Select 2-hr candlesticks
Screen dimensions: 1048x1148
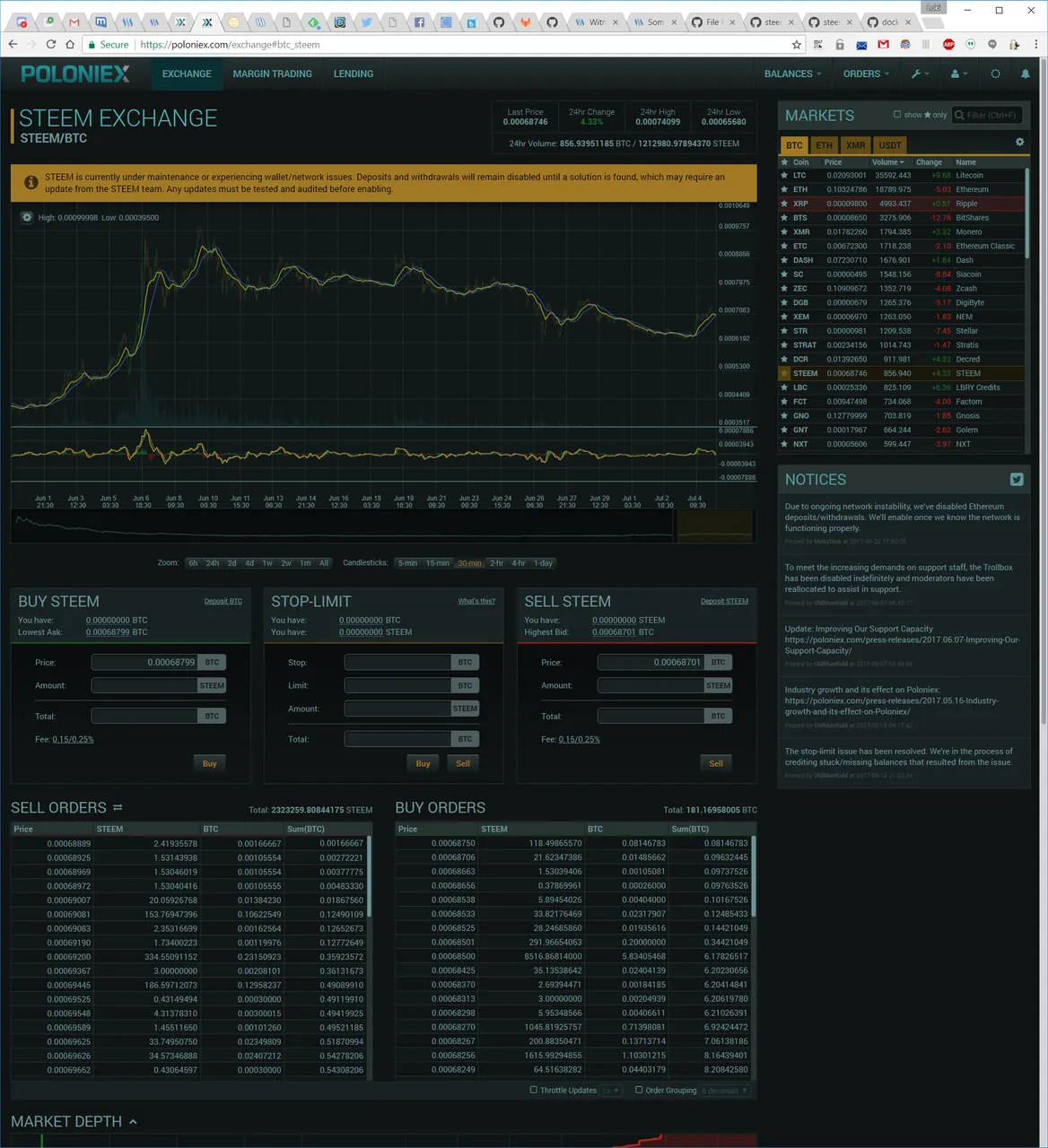click(x=496, y=563)
